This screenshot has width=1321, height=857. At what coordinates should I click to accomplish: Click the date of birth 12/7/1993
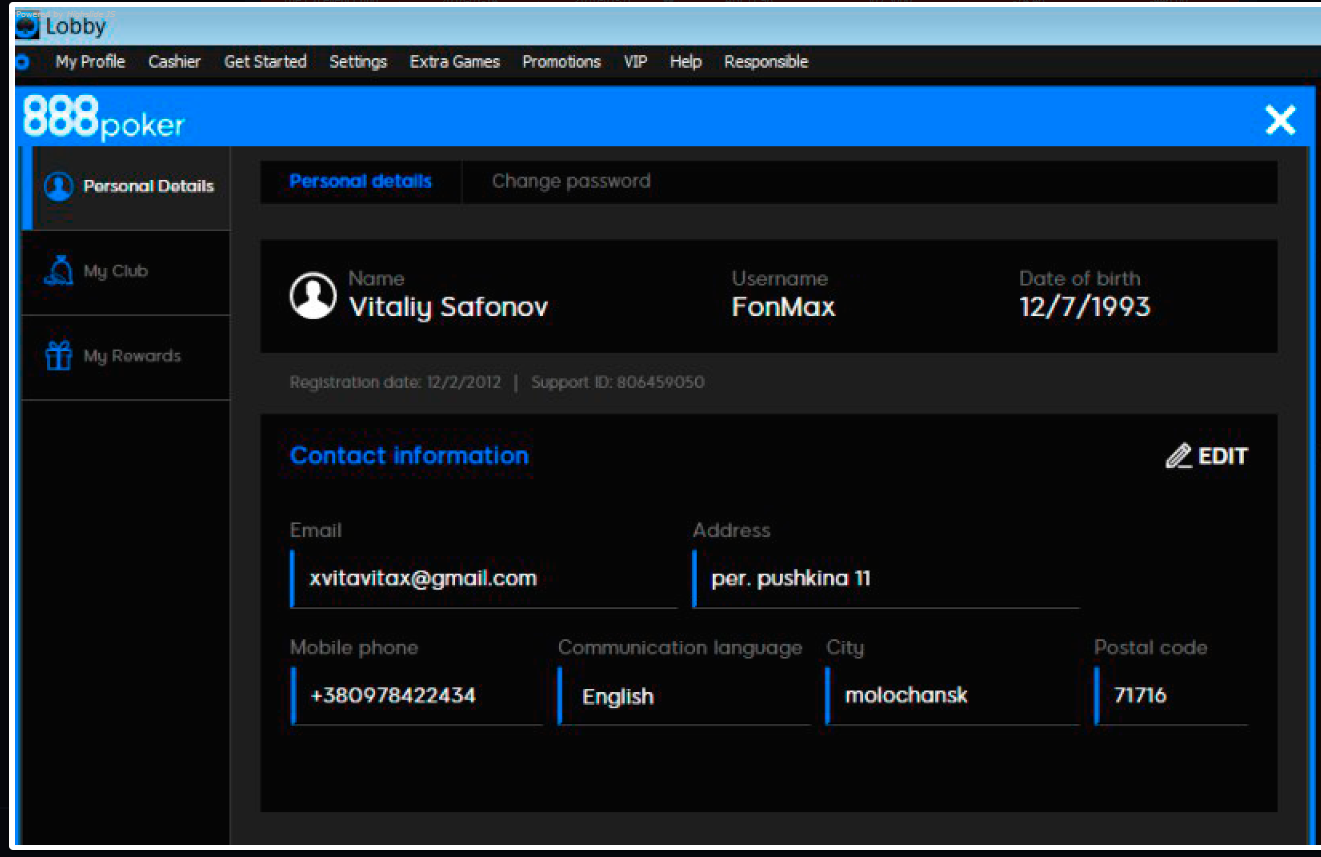tap(1085, 307)
